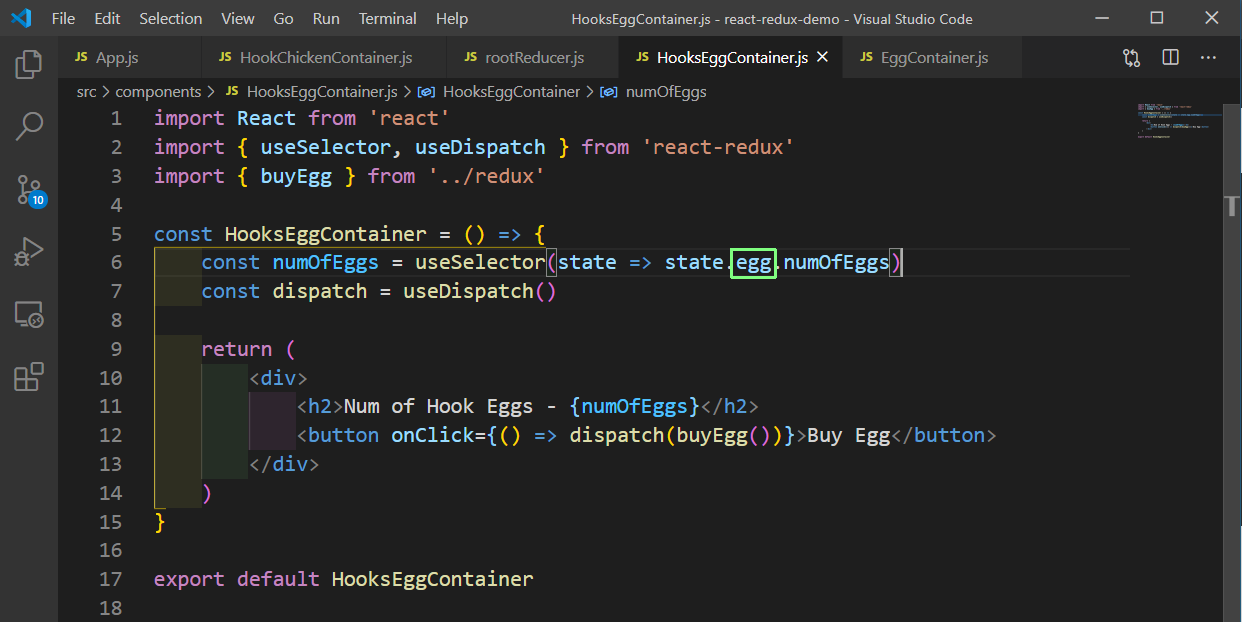The image size is (1242, 622).
Task: Click the closing div tag line 13
Action: pos(284,465)
